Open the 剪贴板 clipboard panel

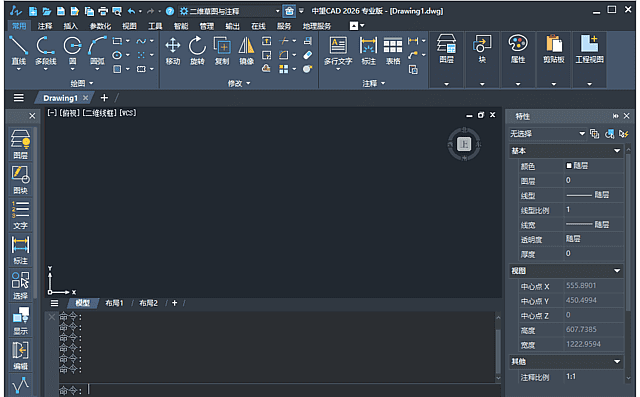click(553, 49)
